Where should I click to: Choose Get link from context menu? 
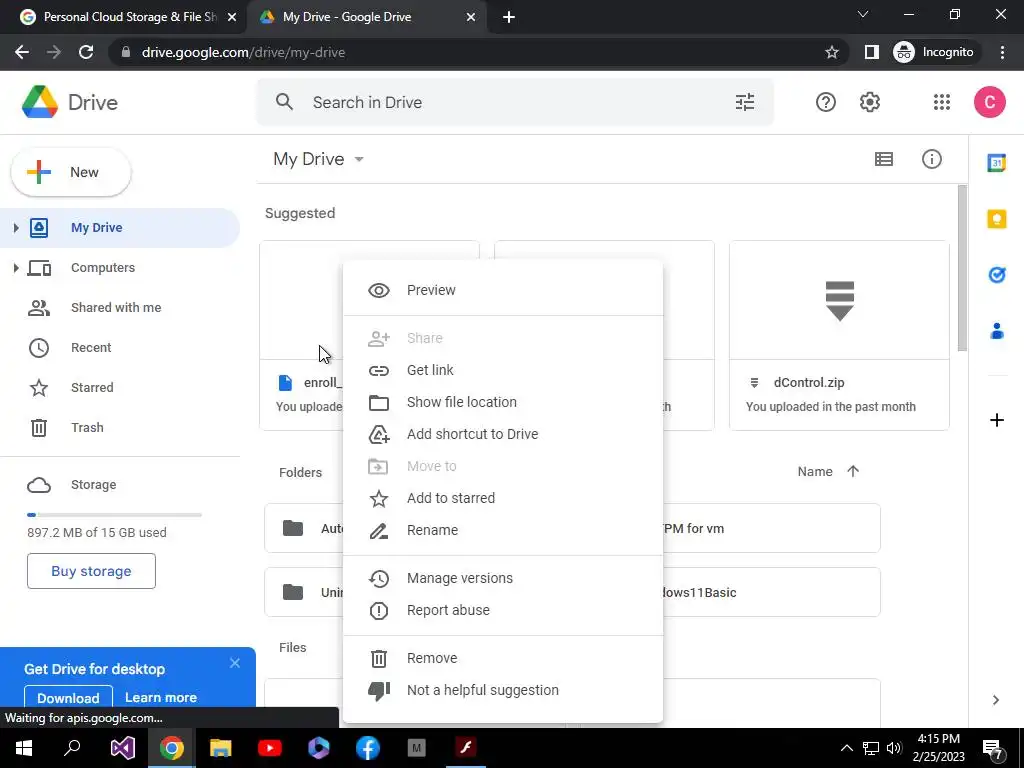tap(503, 370)
